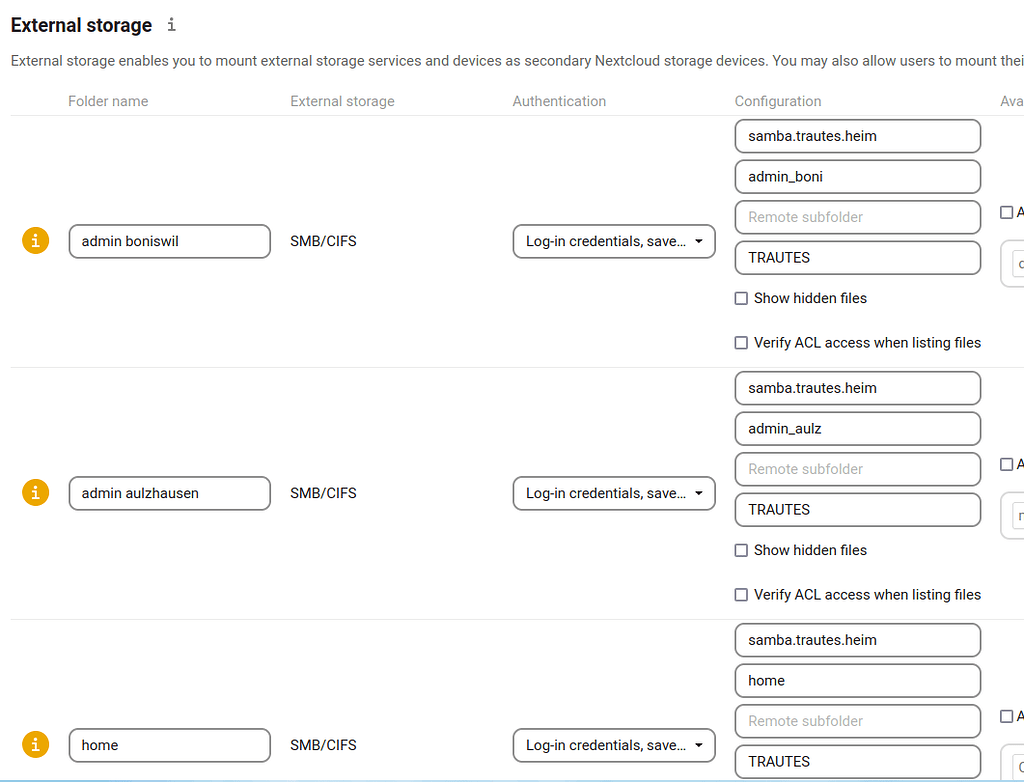
Task: Click the admin aulzhausen folder name field
Action: 169,493
